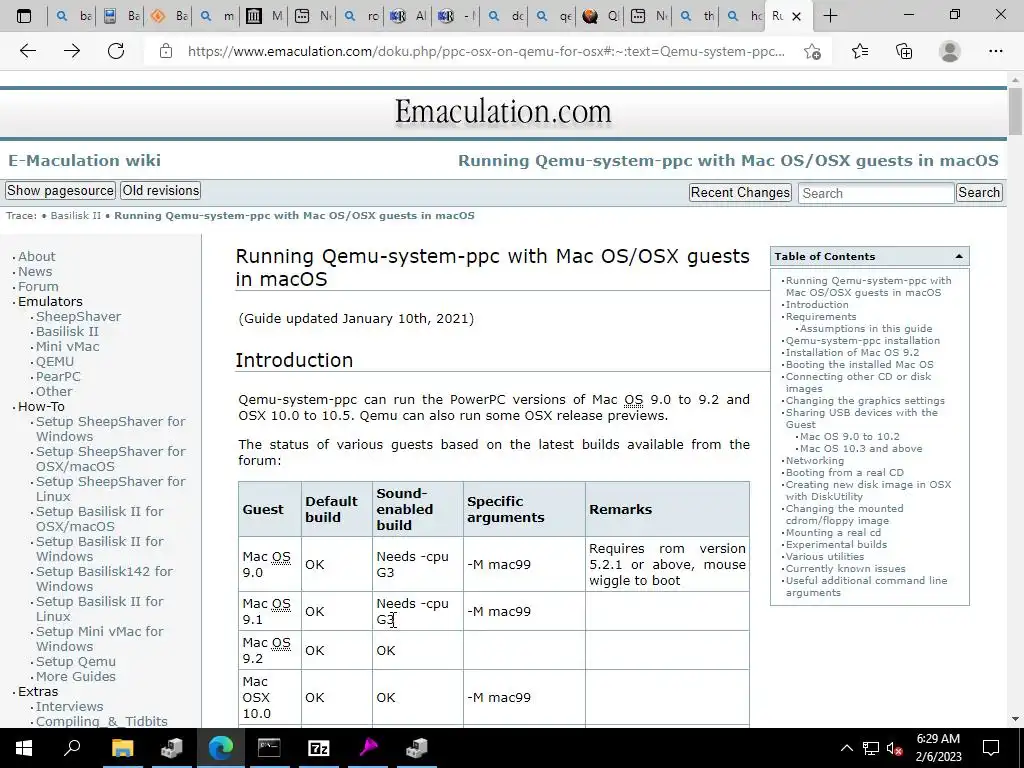Go back to the previous page

[27, 51]
